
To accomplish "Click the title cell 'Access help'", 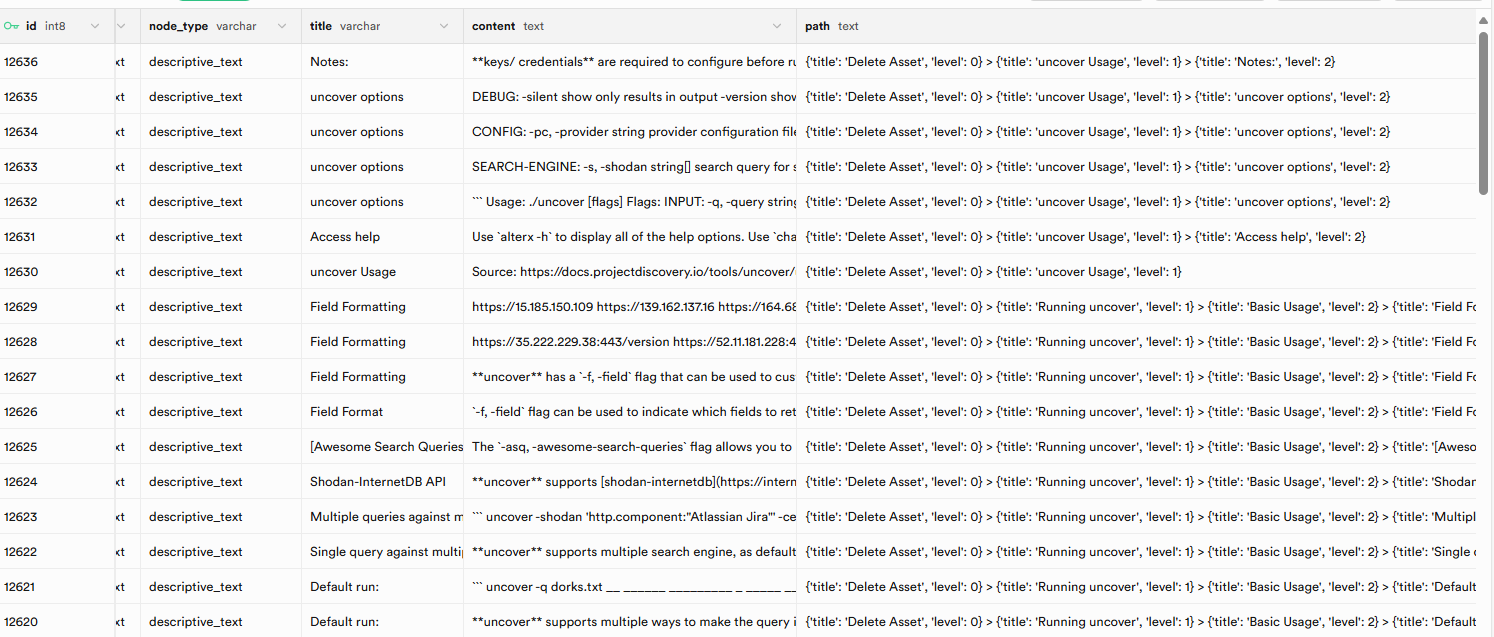I will (383, 237).
